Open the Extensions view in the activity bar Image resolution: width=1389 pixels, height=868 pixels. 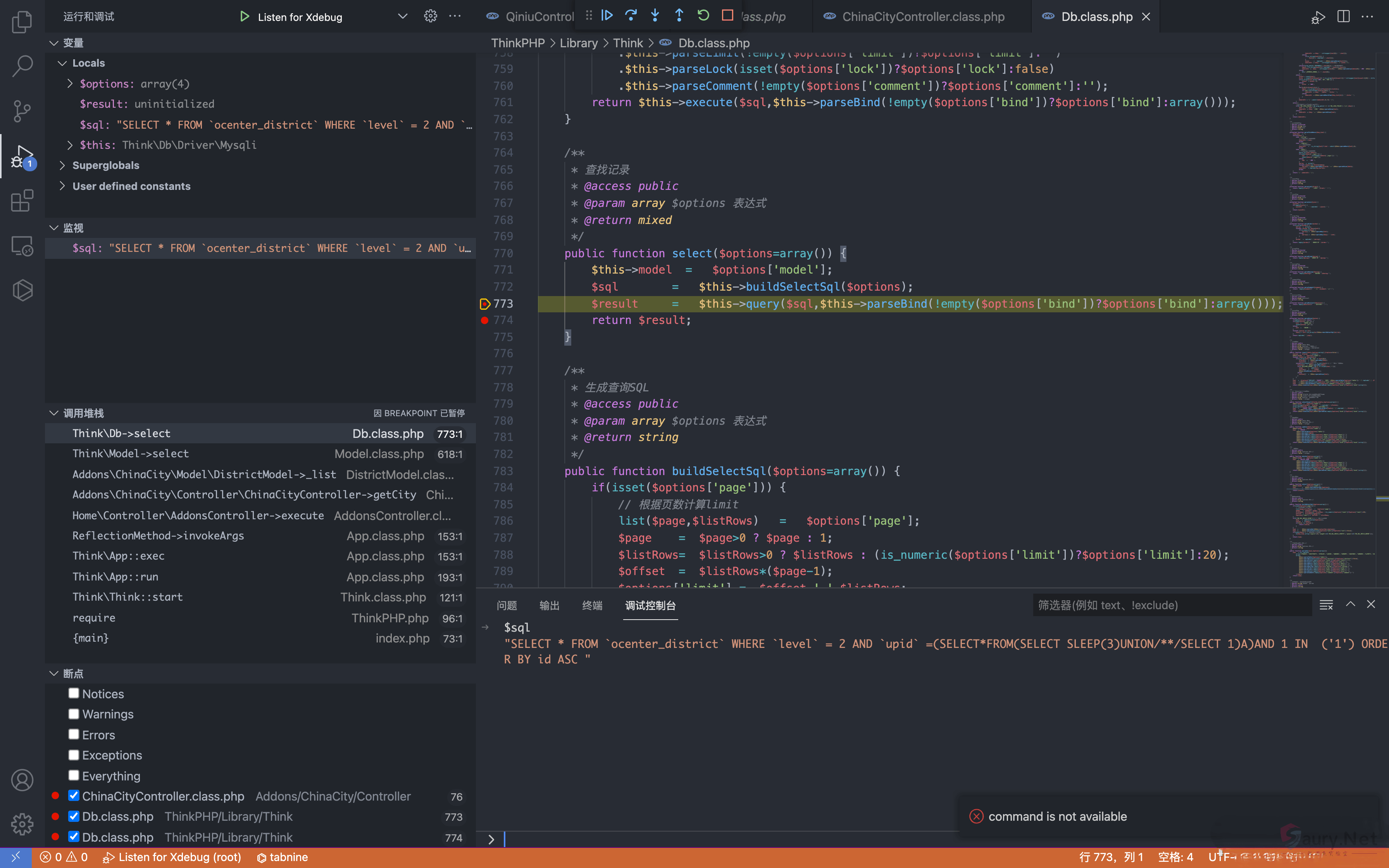pyautogui.click(x=22, y=201)
